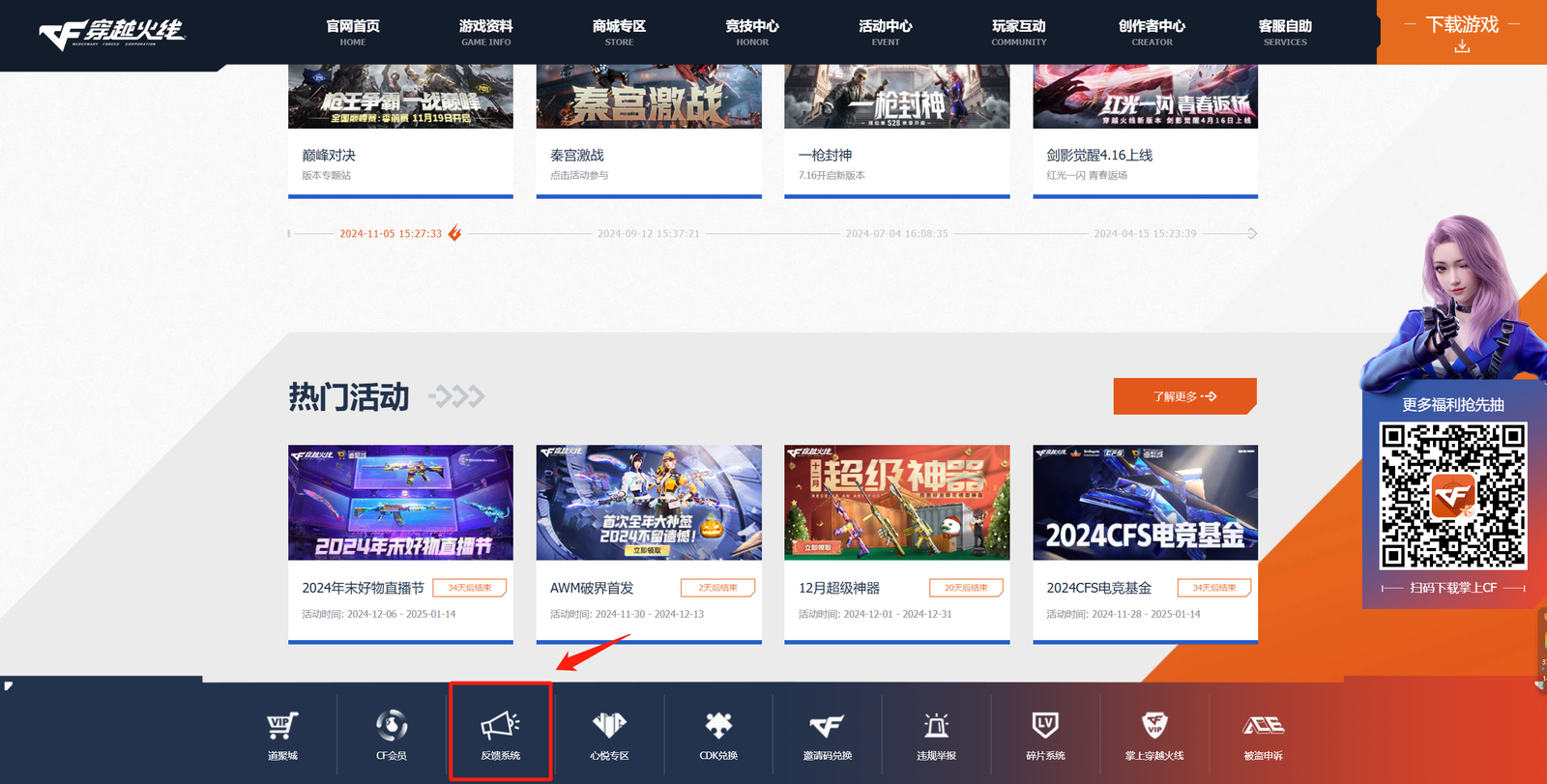1547x784 pixels.
Task: Click the 热门活动 triple arrow icon
Action: [456, 396]
